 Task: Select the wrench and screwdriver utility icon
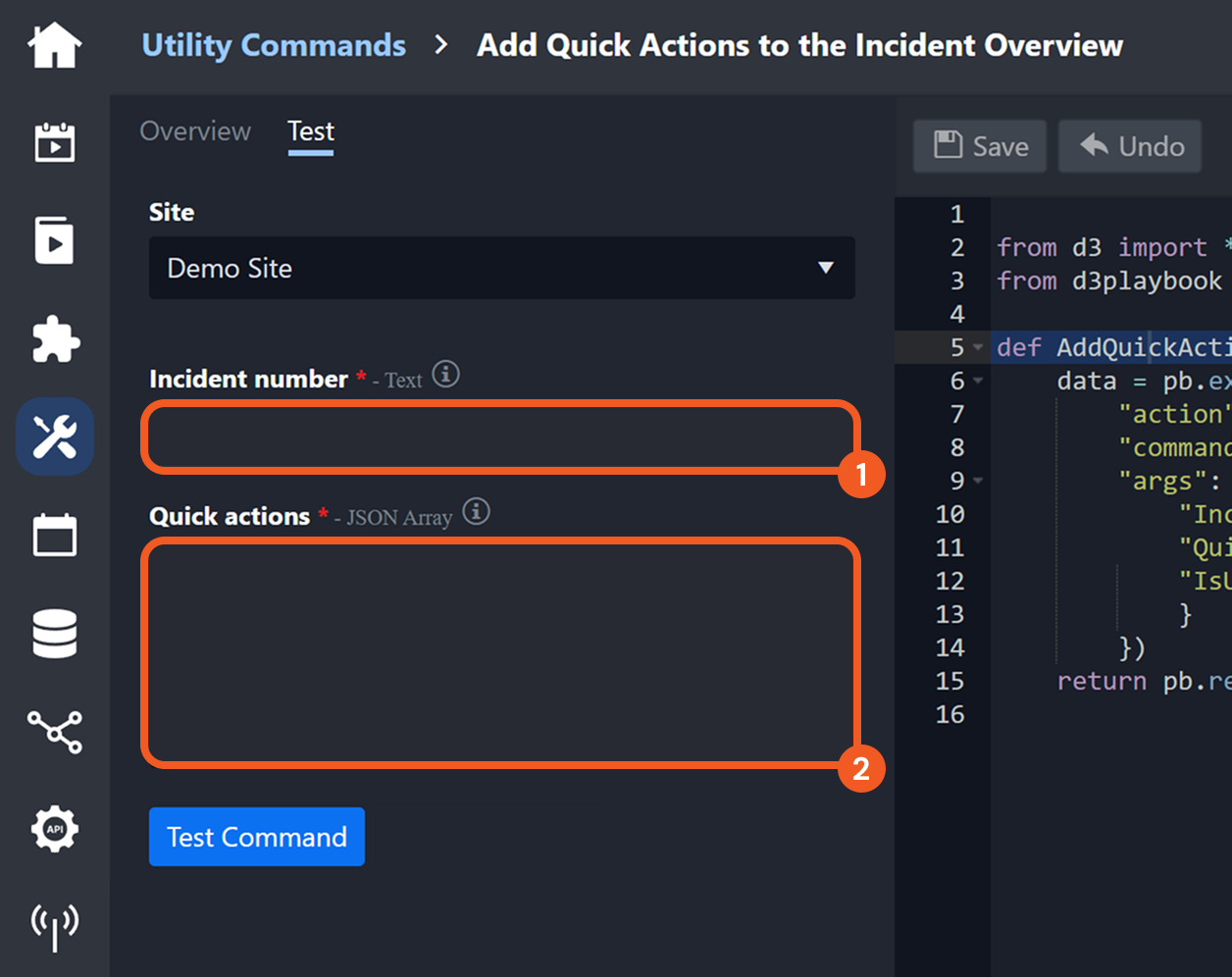(x=55, y=437)
